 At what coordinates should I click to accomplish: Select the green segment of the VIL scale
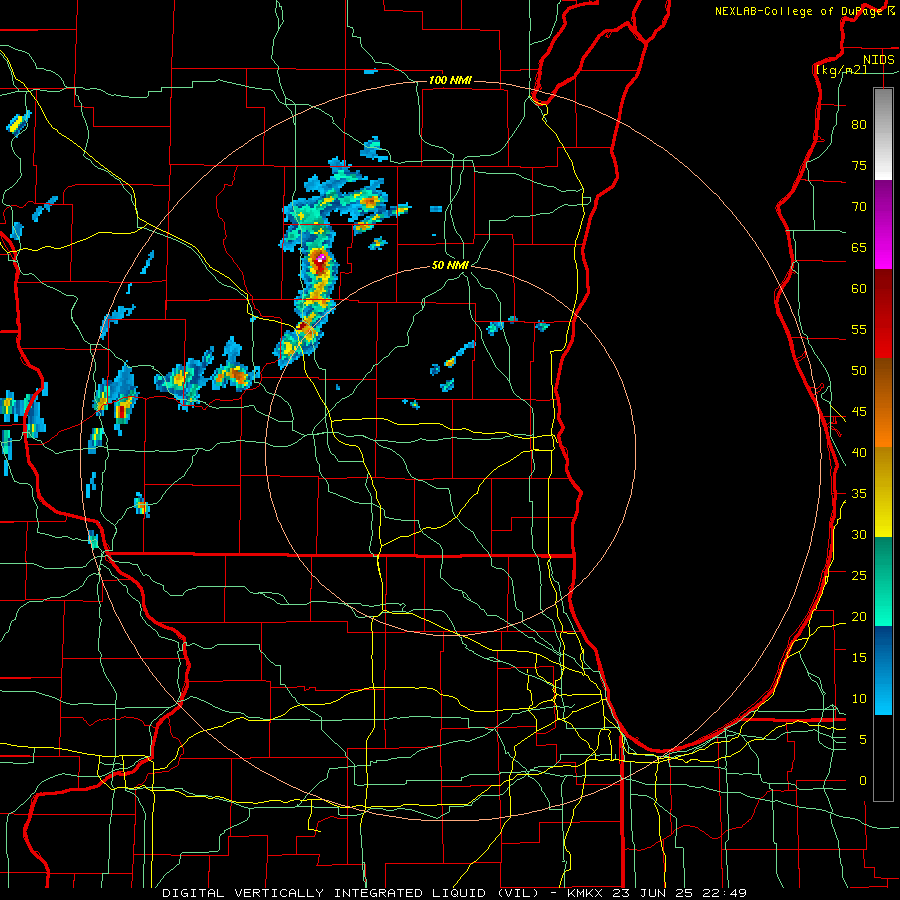point(883,581)
